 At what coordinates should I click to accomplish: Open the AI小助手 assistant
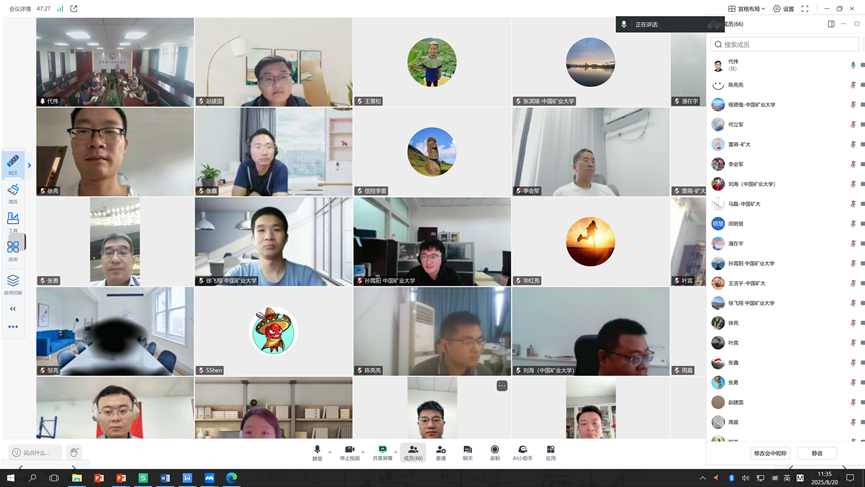click(522, 452)
